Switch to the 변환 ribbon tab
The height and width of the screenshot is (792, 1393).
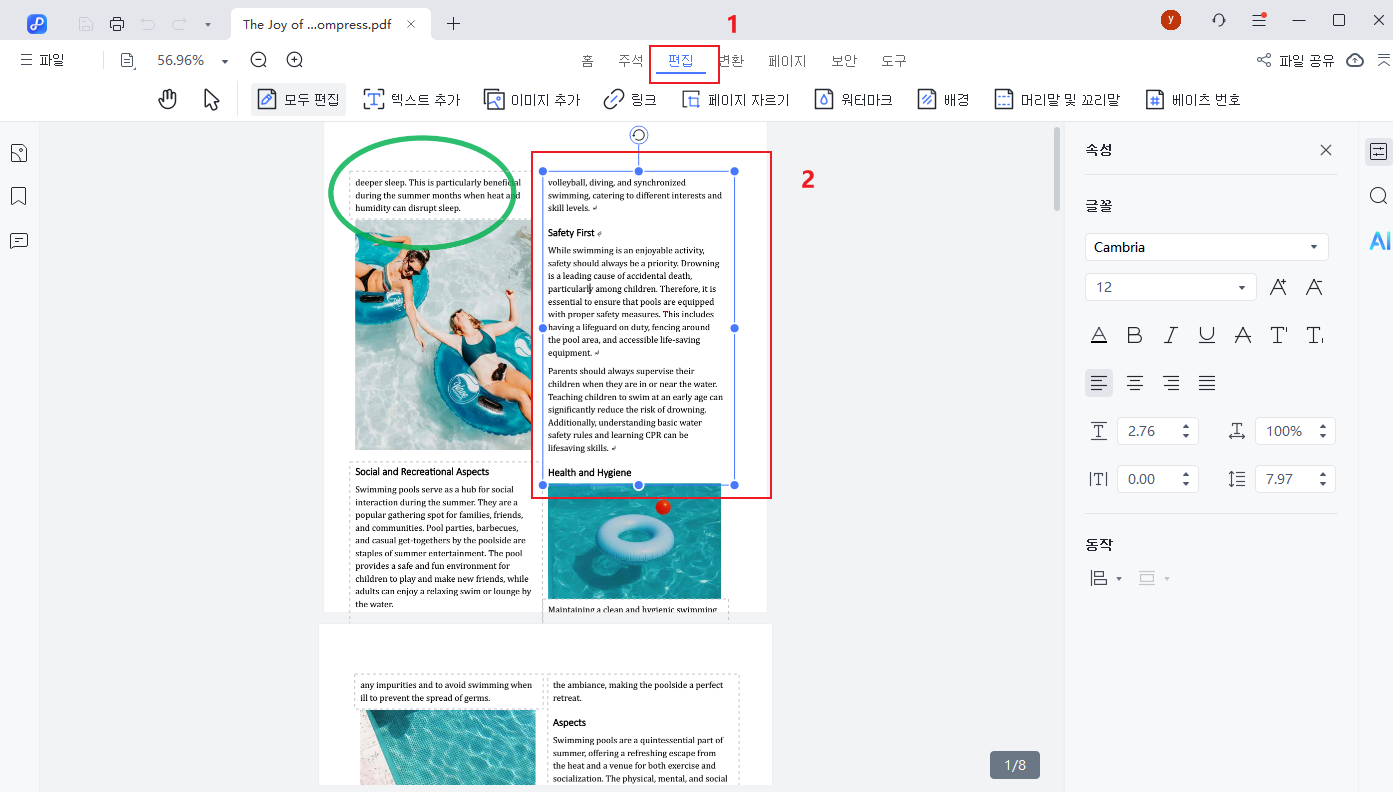click(731, 60)
